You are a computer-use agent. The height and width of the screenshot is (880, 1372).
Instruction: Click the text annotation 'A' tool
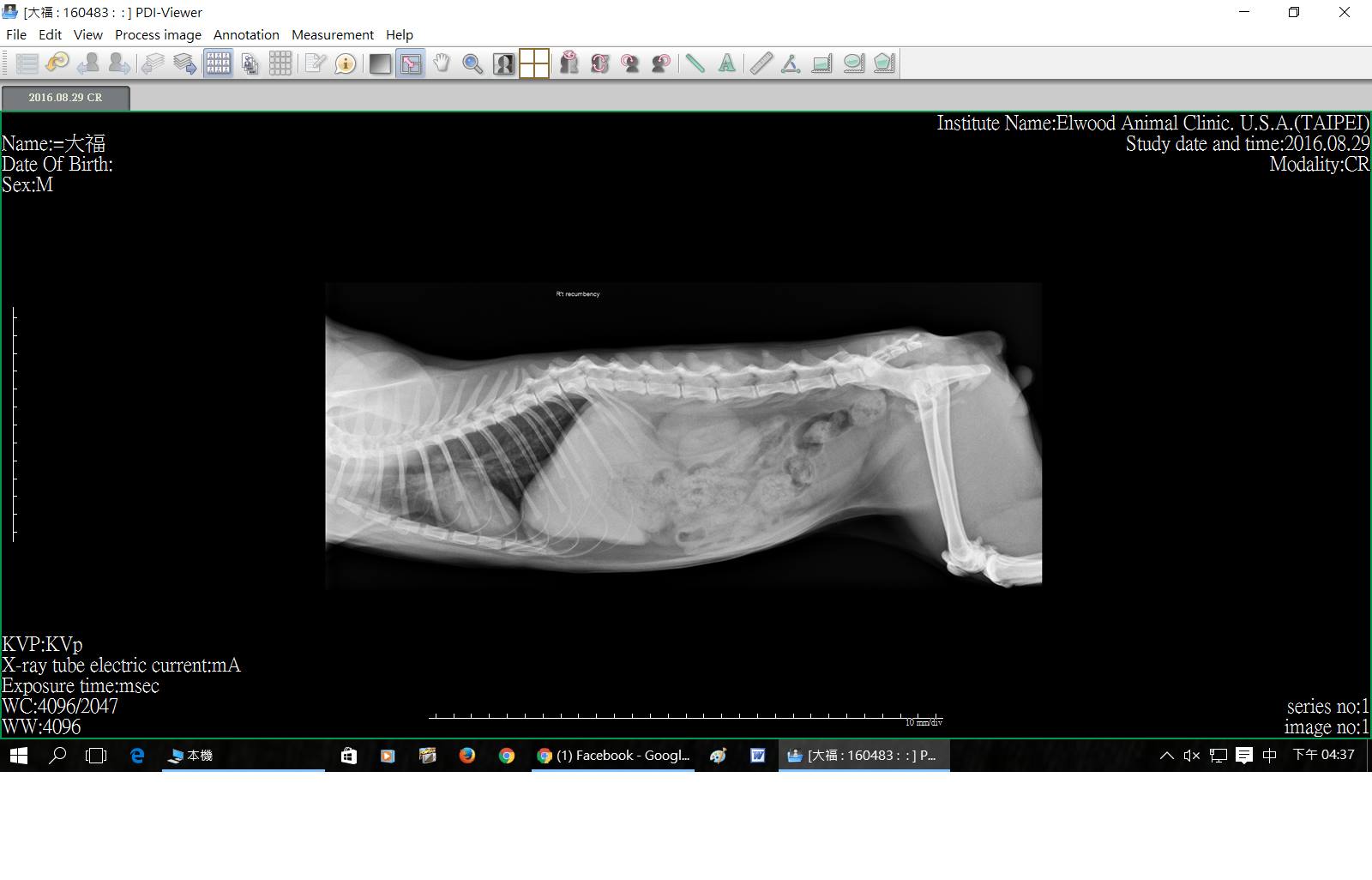pyautogui.click(x=726, y=63)
